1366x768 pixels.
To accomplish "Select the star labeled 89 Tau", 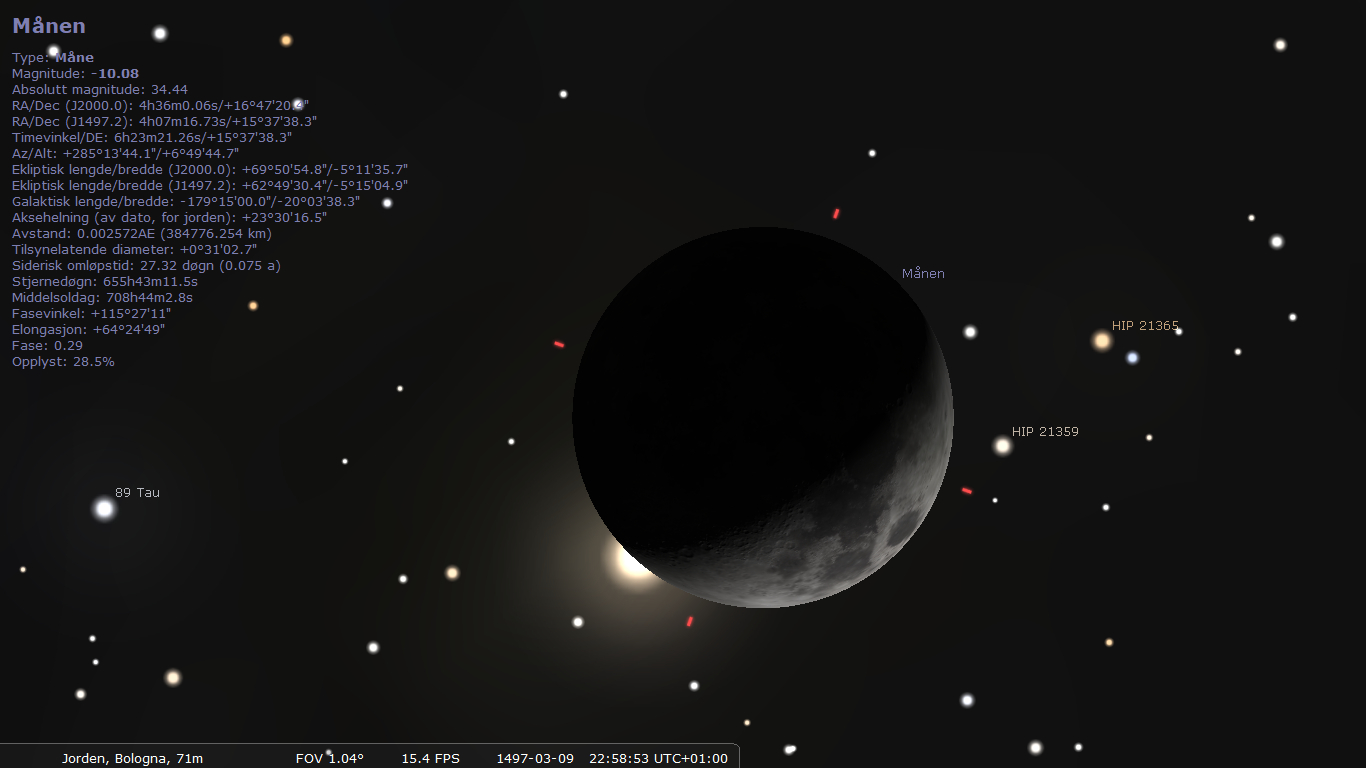I will (104, 509).
